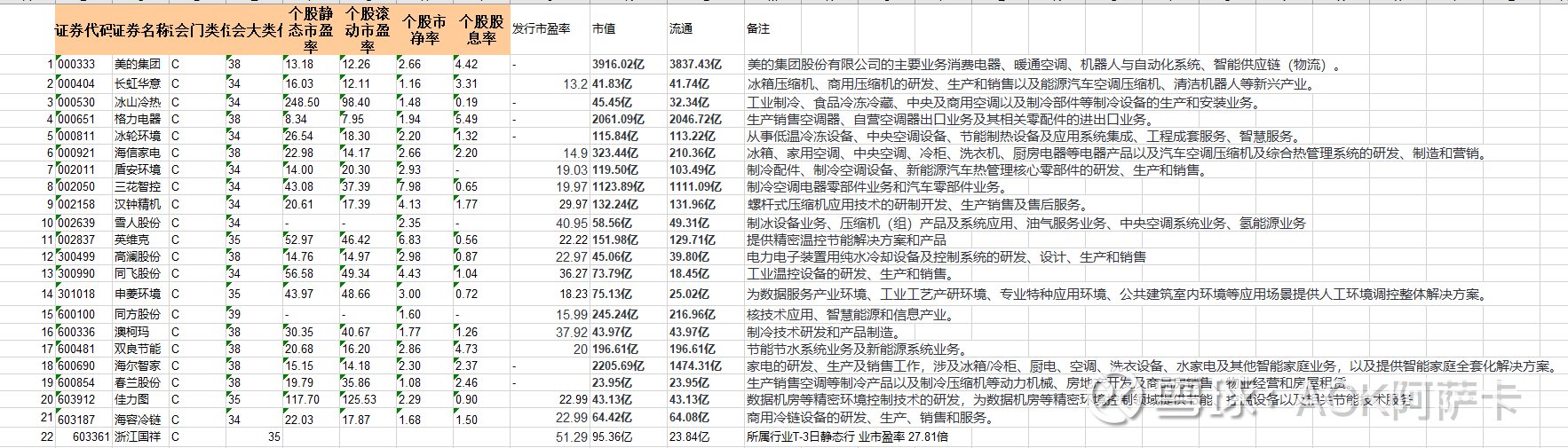Select the note 制冷技术研发和产品制造

point(823,332)
